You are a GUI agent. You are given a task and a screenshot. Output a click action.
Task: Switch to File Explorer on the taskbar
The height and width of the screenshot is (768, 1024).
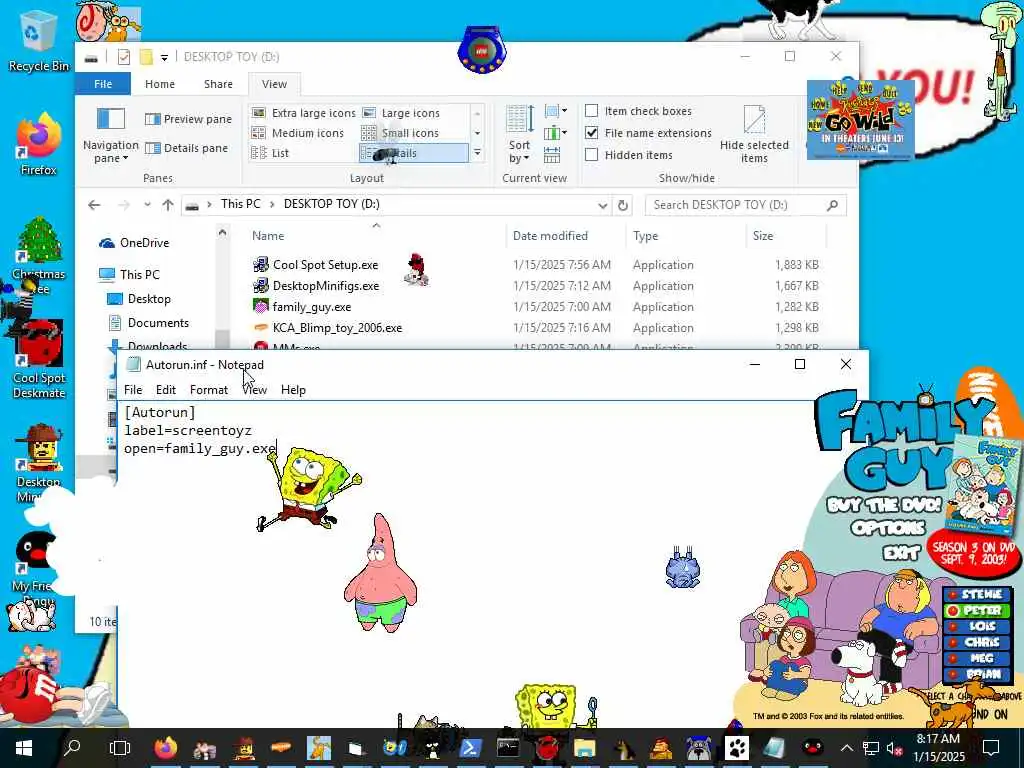tap(584, 748)
